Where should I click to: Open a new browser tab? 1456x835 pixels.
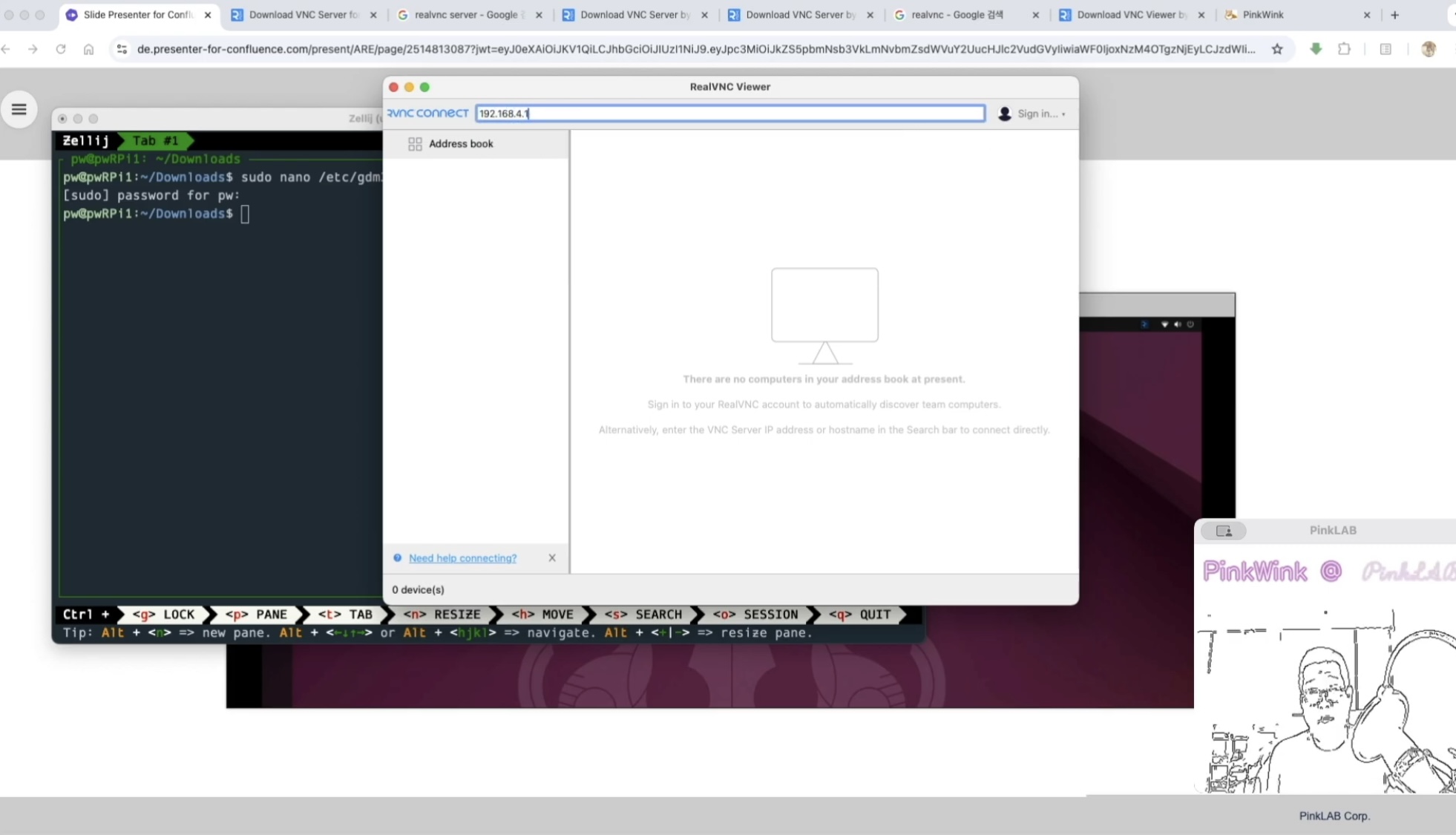click(x=1394, y=15)
